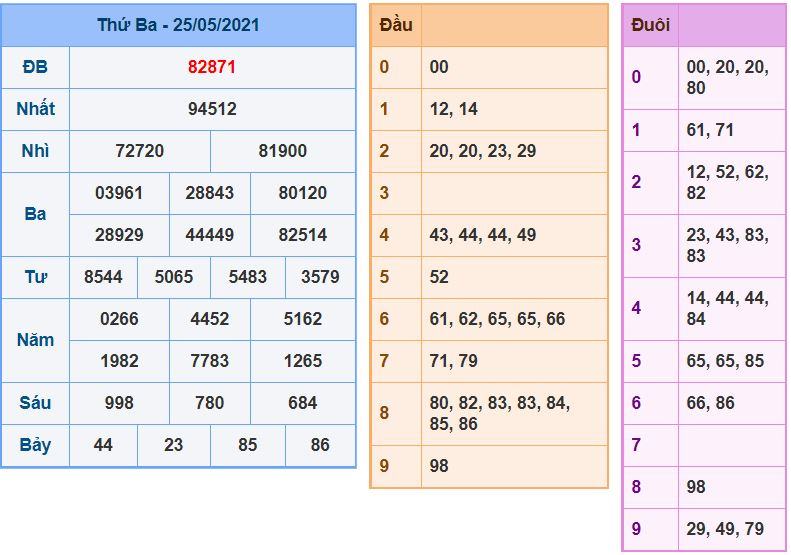Click the Sáu prize number 998
The image size is (791, 555).
pos(119,403)
